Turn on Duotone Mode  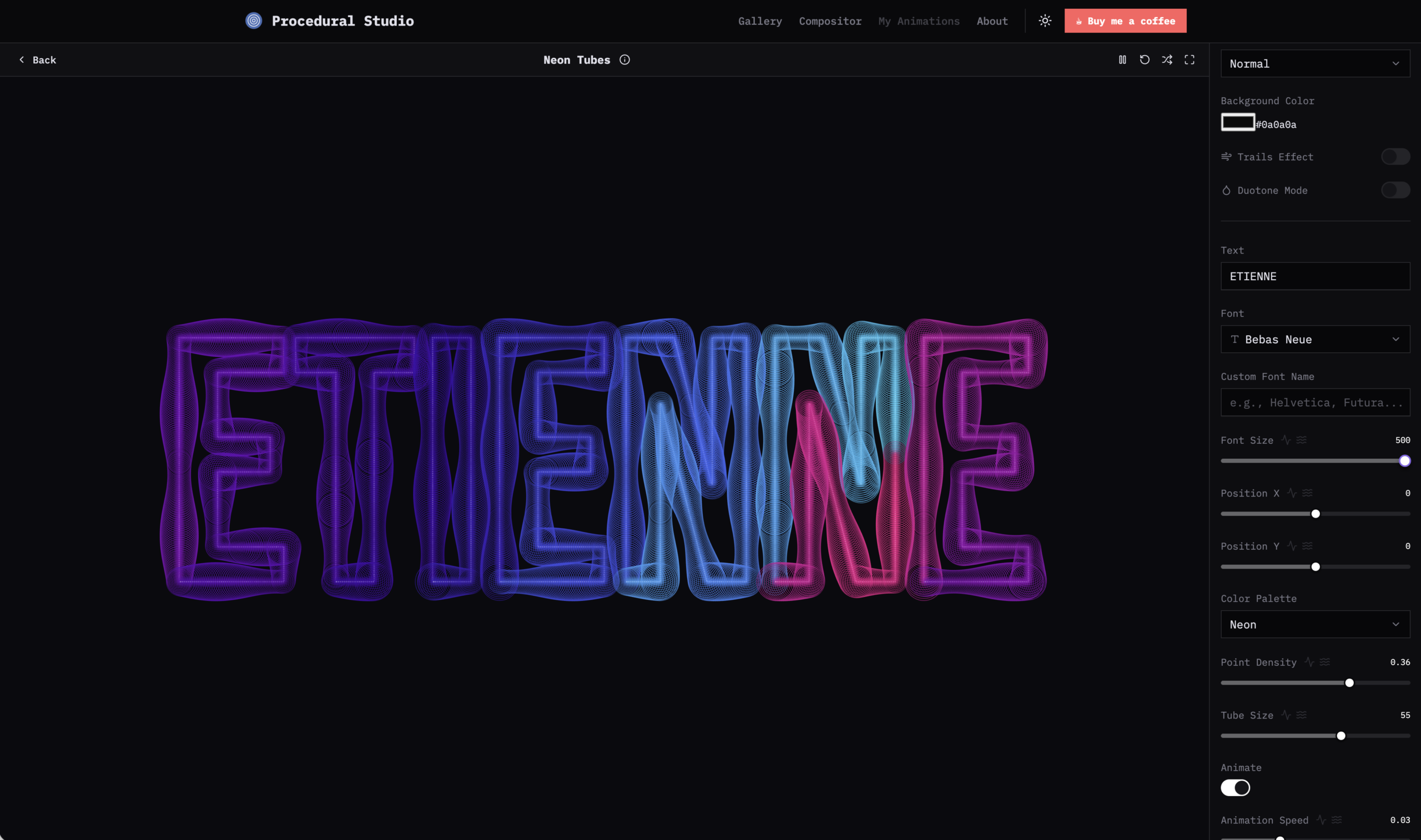[1395, 190]
